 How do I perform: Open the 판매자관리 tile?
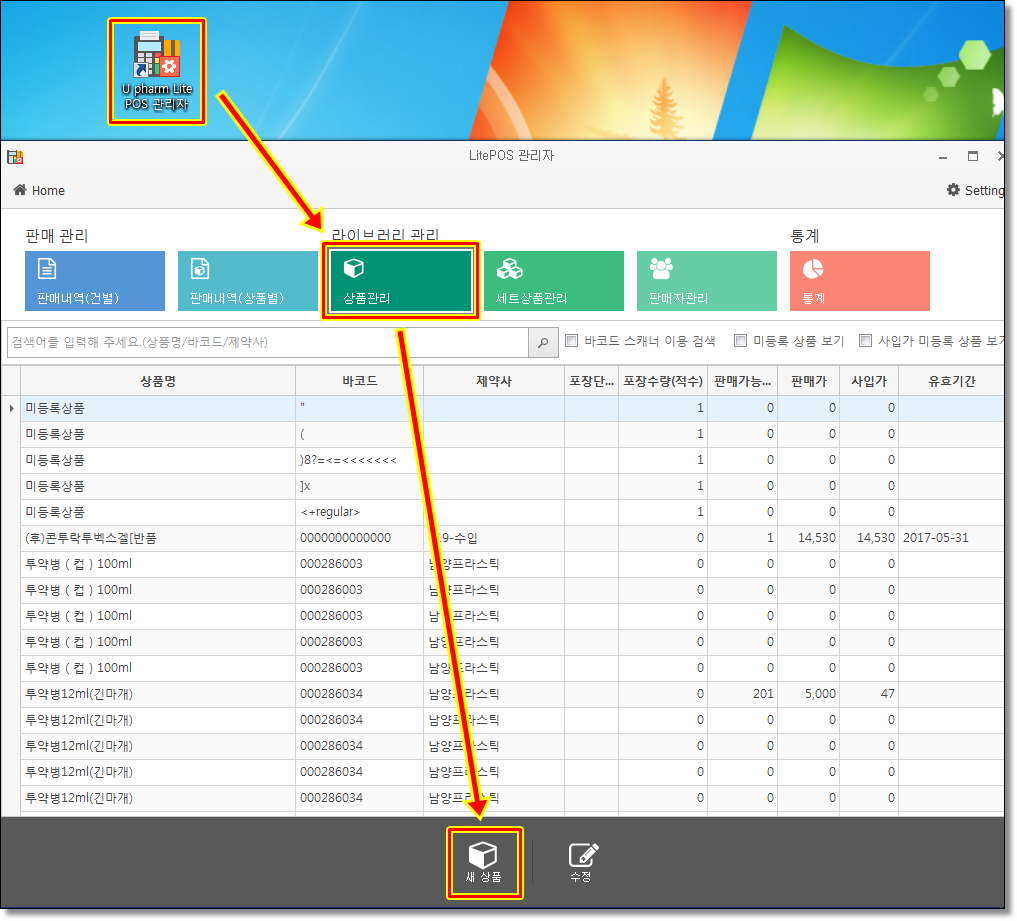[706, 281]
